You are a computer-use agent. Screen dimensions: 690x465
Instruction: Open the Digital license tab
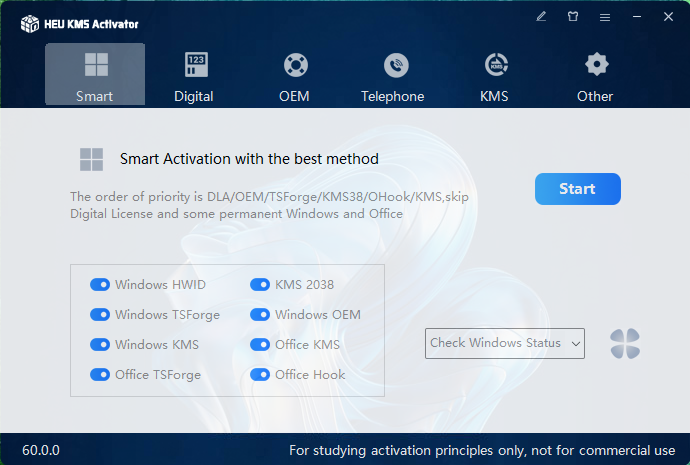click(194, 75)
